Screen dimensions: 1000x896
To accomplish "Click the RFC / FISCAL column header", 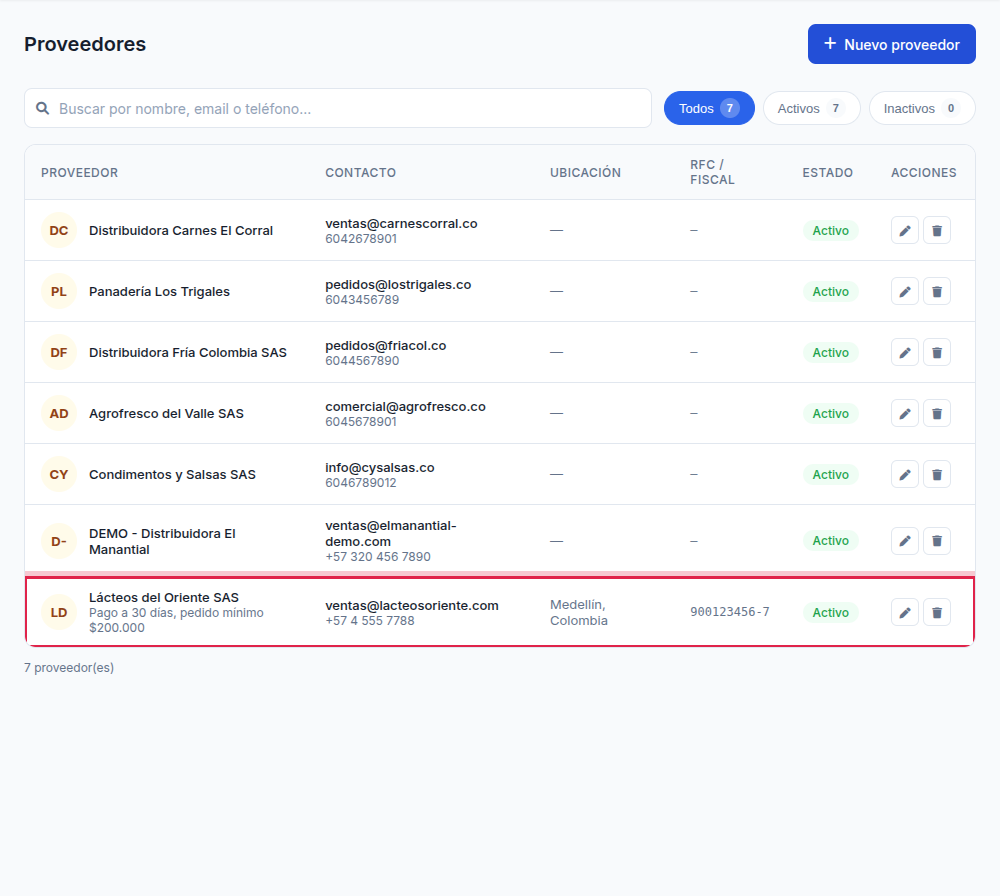I will 712,172.
